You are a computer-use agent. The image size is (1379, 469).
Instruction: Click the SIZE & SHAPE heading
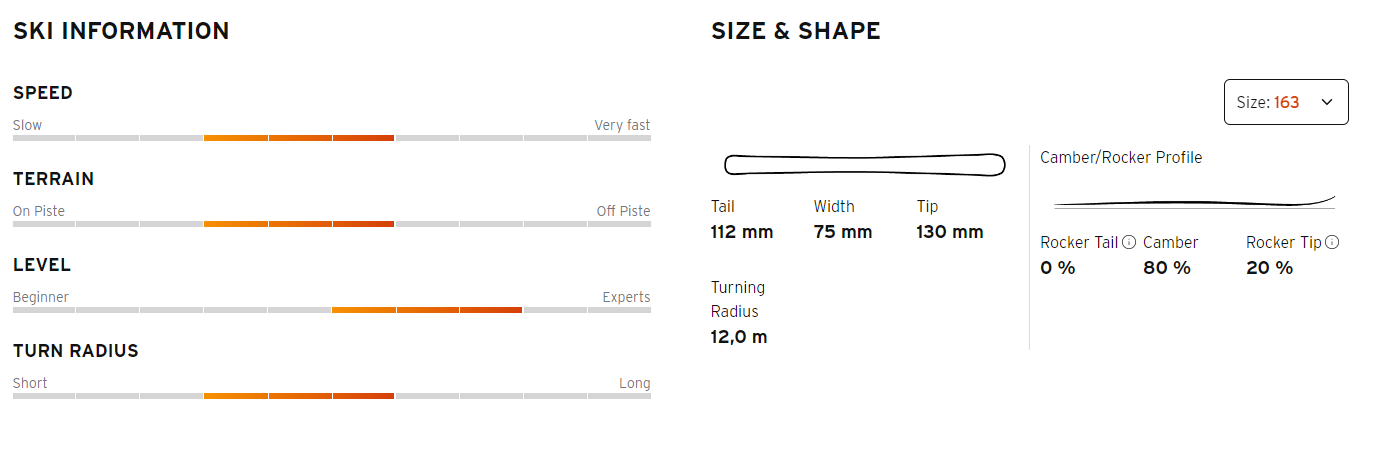tap(796, 31)
